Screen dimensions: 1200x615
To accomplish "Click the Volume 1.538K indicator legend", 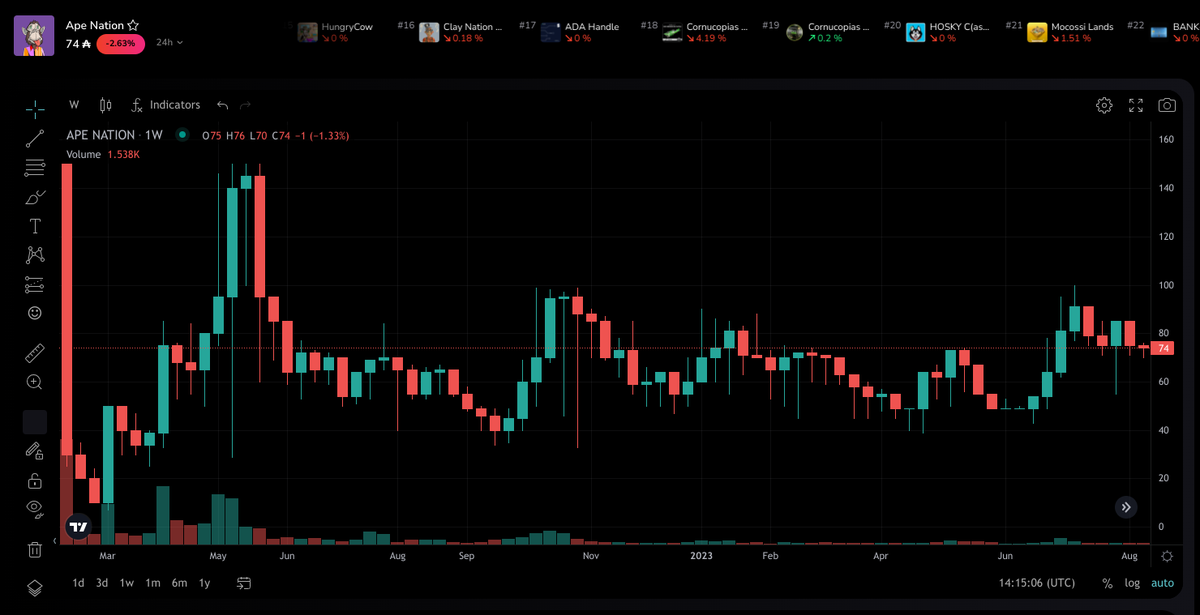I will click(x=103, y=154).
